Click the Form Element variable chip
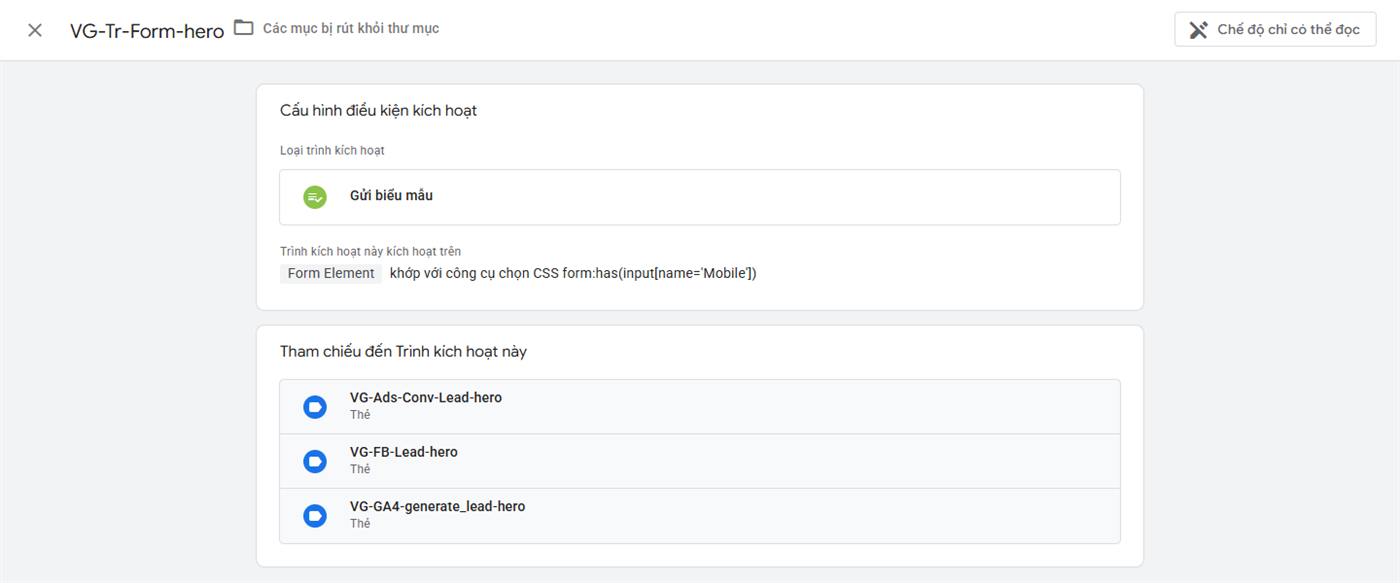This screenshot has height=583, width=1400. click(331, 273)
